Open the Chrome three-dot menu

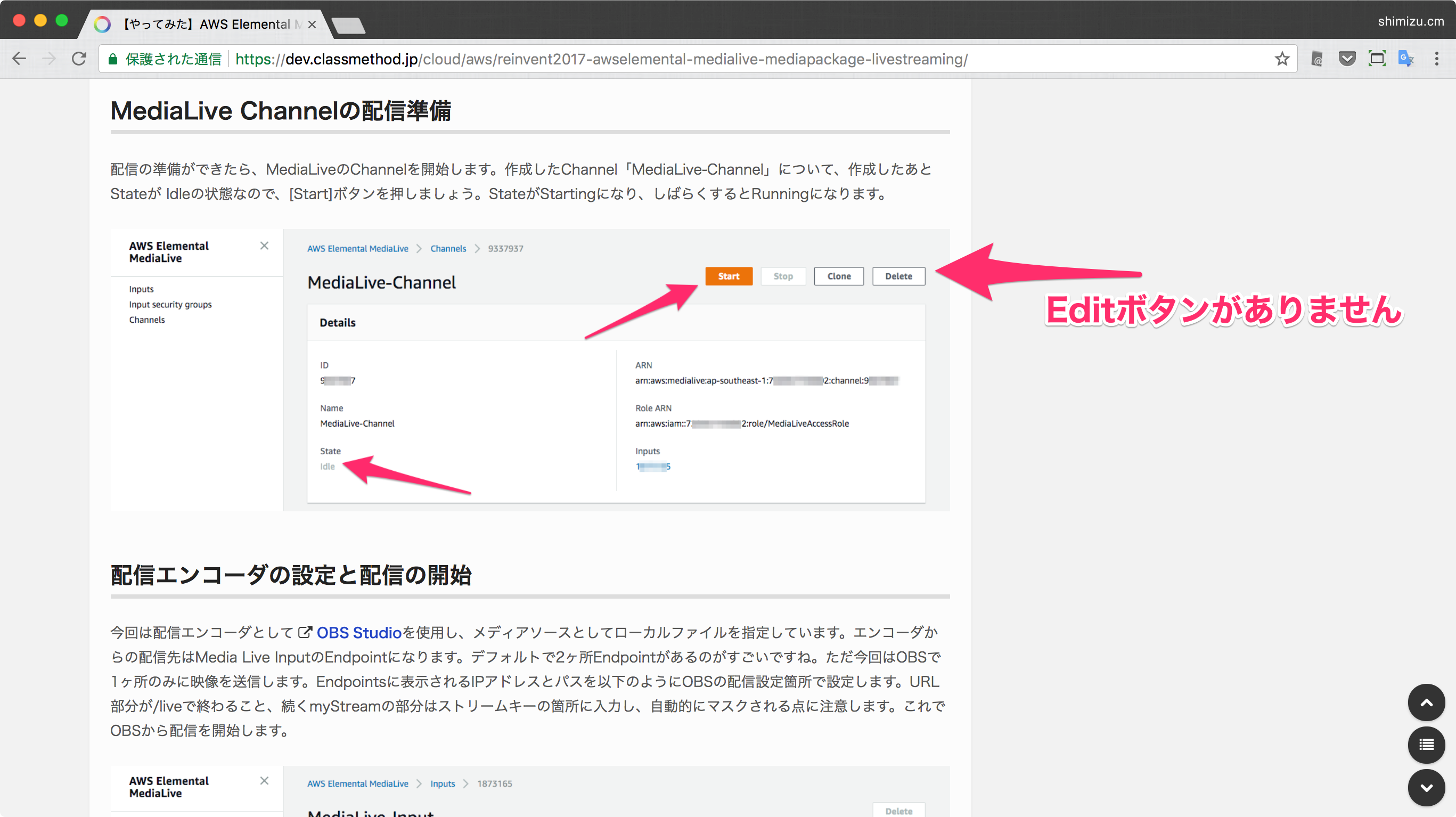(x=1436, y=59)
